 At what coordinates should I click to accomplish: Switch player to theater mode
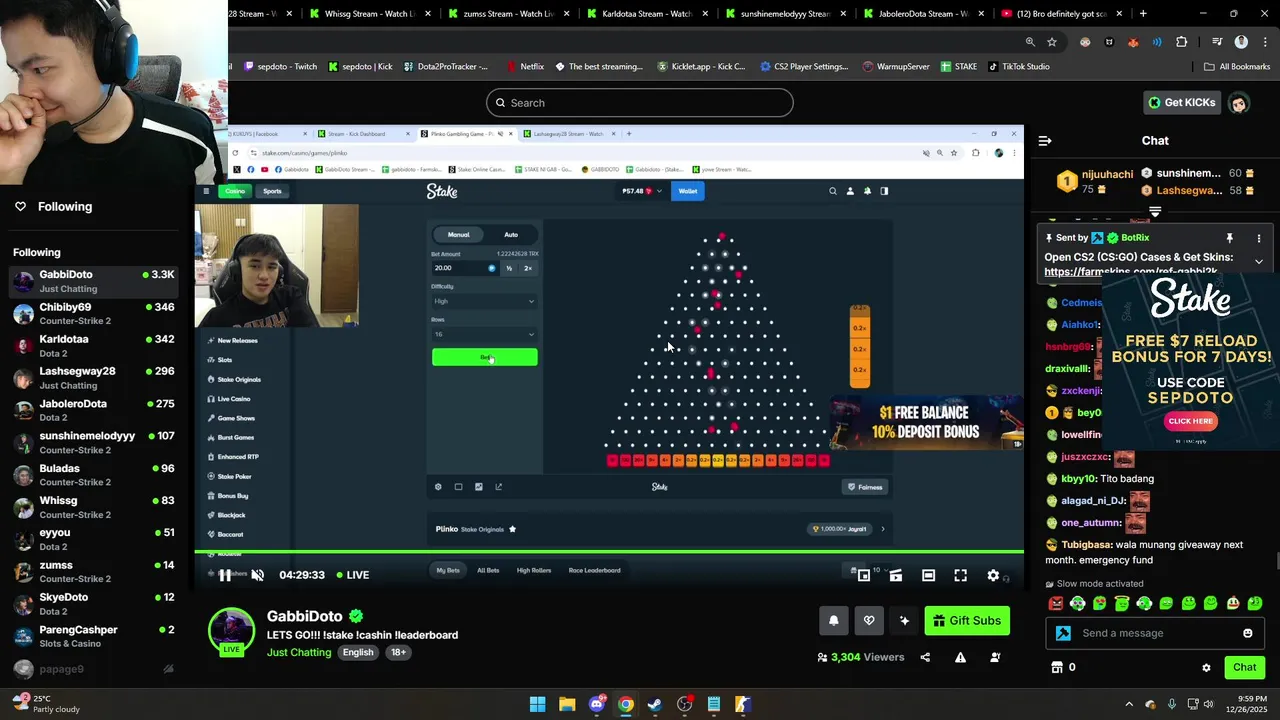(928, 575)
